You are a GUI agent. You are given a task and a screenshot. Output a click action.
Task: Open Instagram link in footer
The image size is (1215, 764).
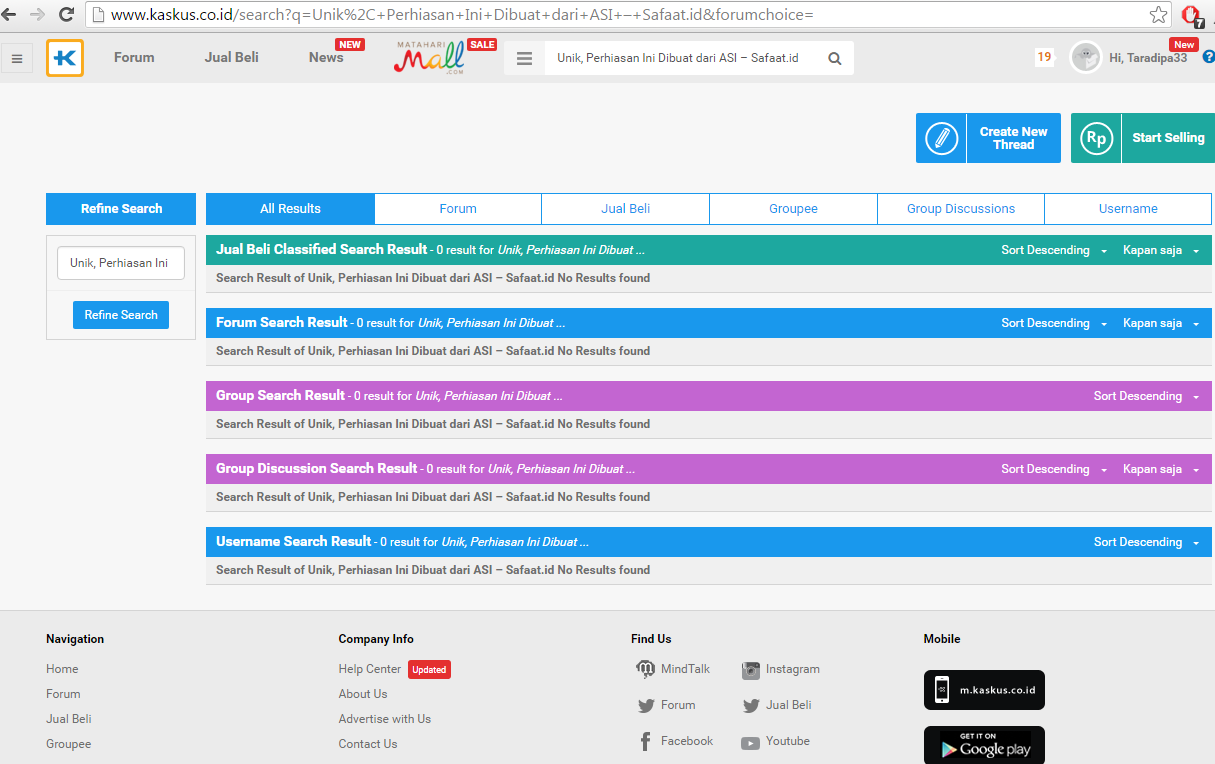click(780, 669)
